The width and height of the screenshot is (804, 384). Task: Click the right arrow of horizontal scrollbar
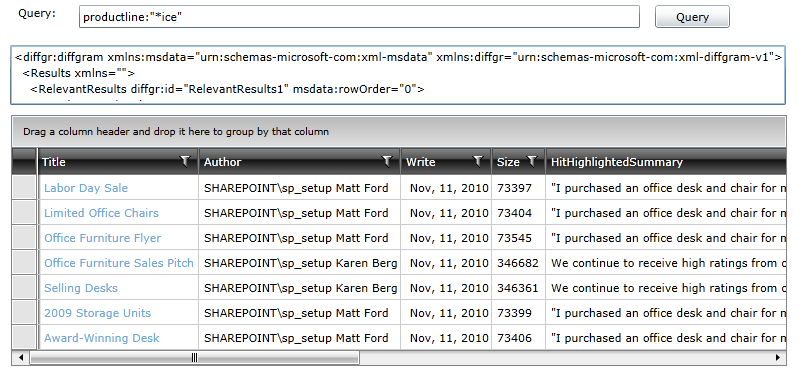pyautogui.click(x=777, y=357)
